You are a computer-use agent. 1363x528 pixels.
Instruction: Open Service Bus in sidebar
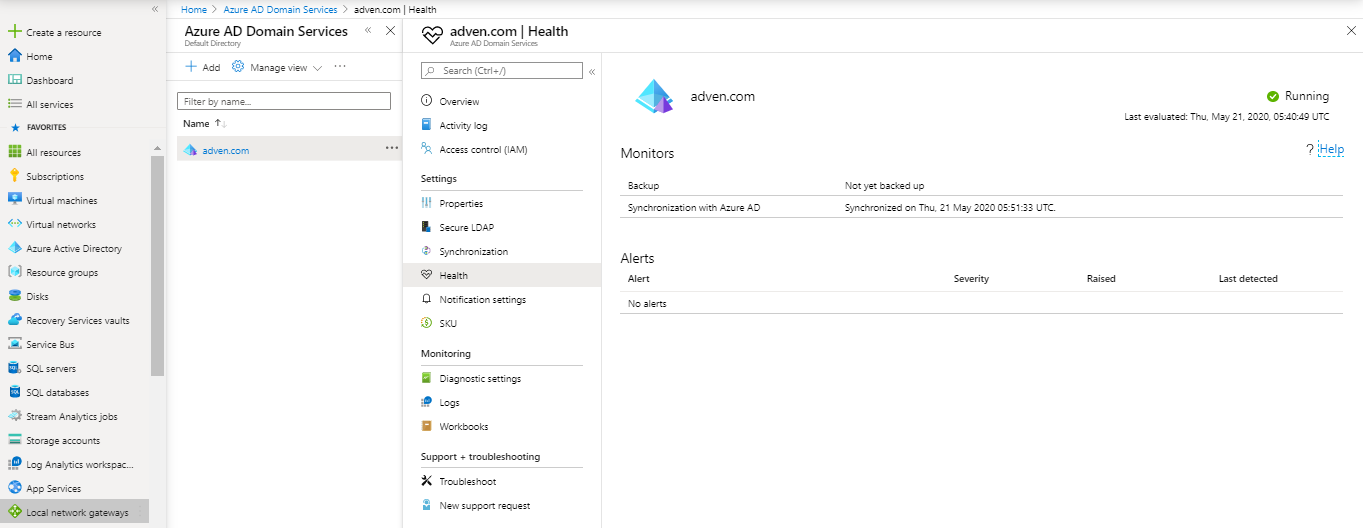click(50, 345)
